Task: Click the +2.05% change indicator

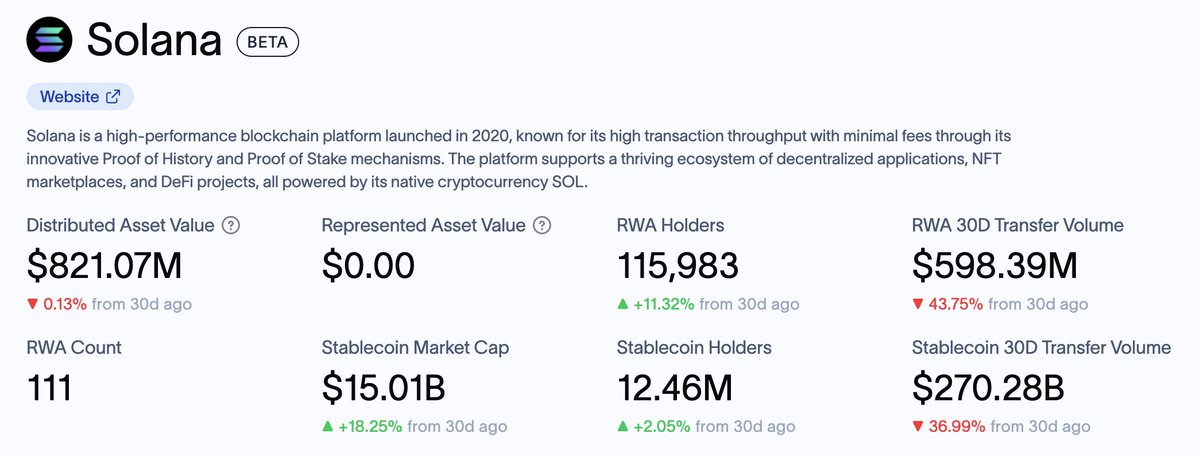Action: pyautogui.click(x=654, y=426)
